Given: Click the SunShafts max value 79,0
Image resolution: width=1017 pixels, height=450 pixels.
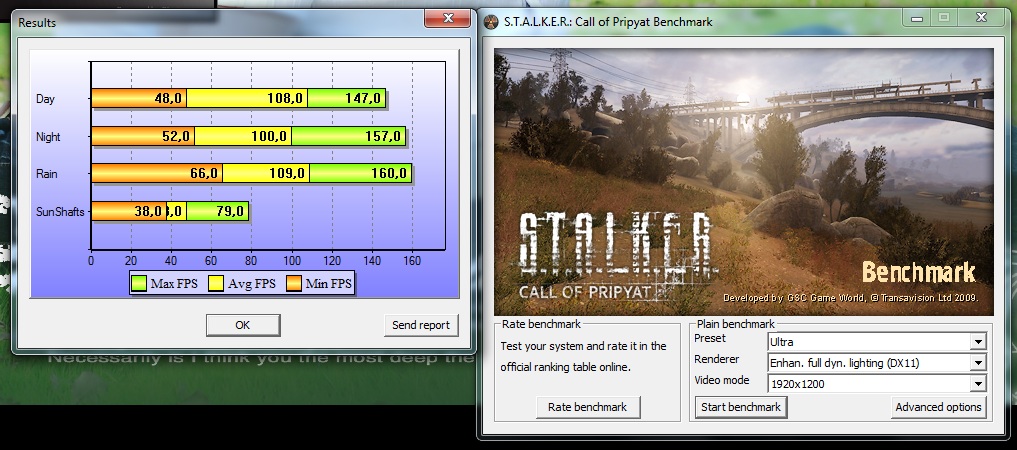Looking at the screenshot, I should point(230,211).
